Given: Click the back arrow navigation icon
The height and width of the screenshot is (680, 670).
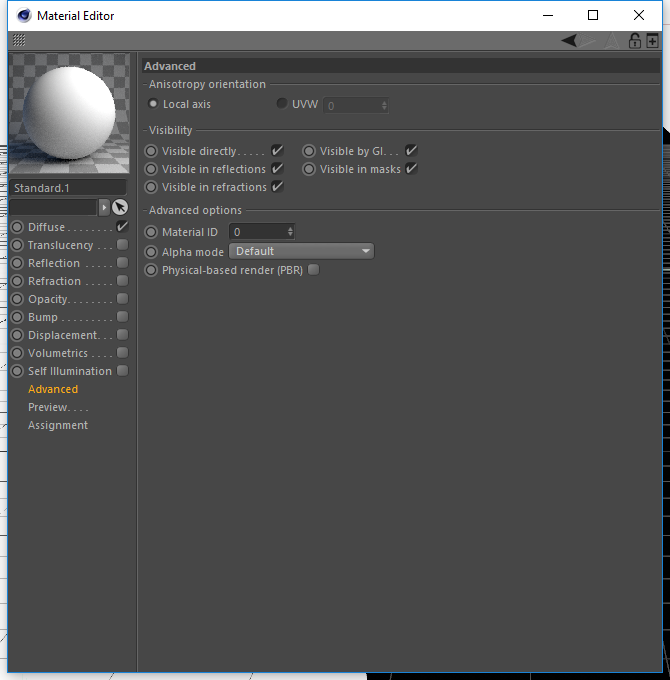Looking at the screenshot, I should (569, 41).
